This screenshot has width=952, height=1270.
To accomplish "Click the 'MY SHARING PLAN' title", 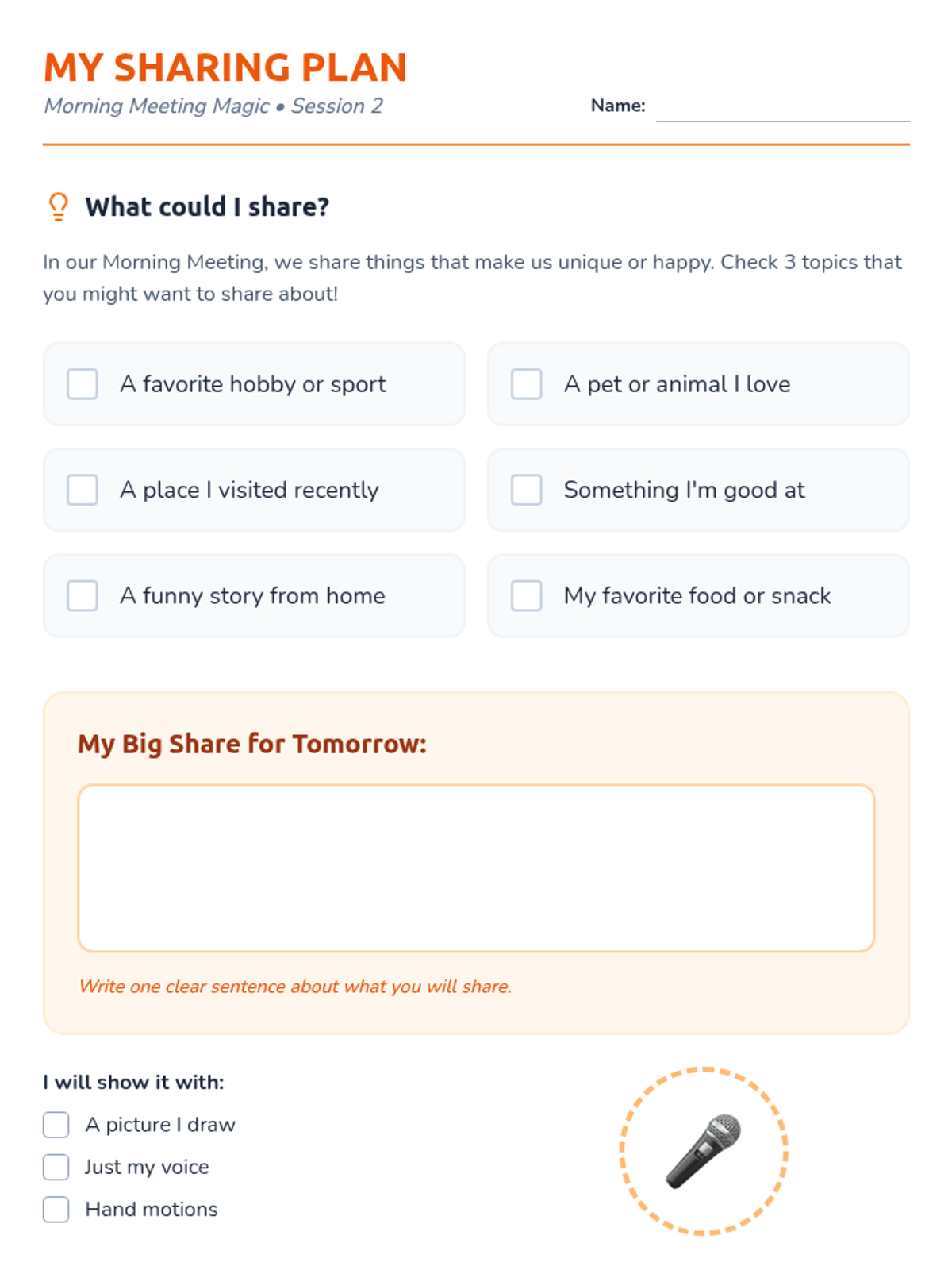I will coord(225,67).
